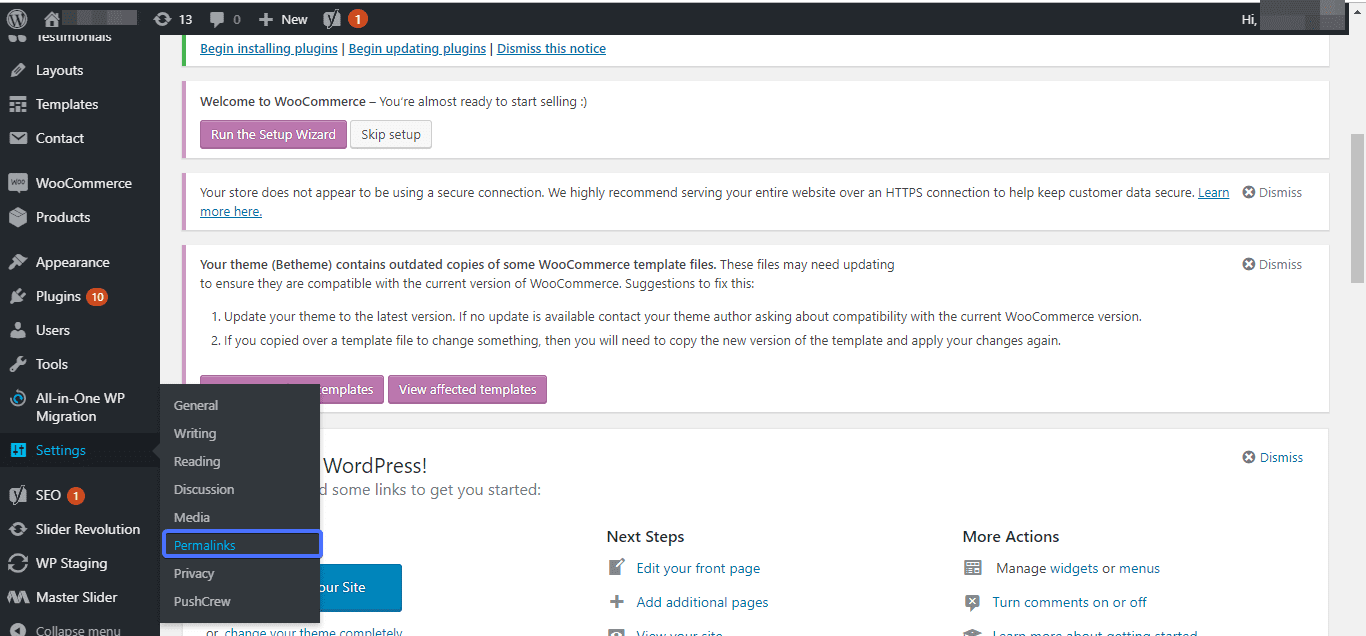Screen dimensions: 1366x636
Task: Click the Settings sliders icon in sidebar
Action: pyautogui.click(x=17, y=450)
